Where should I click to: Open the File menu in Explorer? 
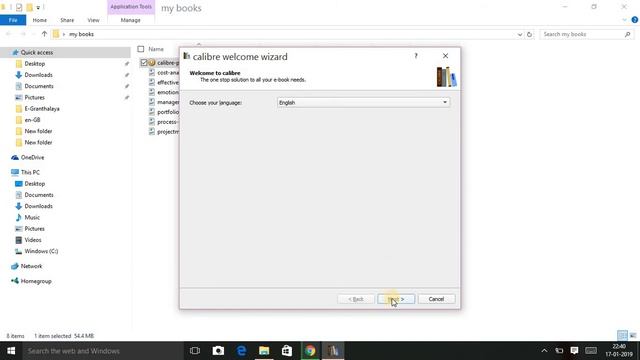click(x=13, y=20)
